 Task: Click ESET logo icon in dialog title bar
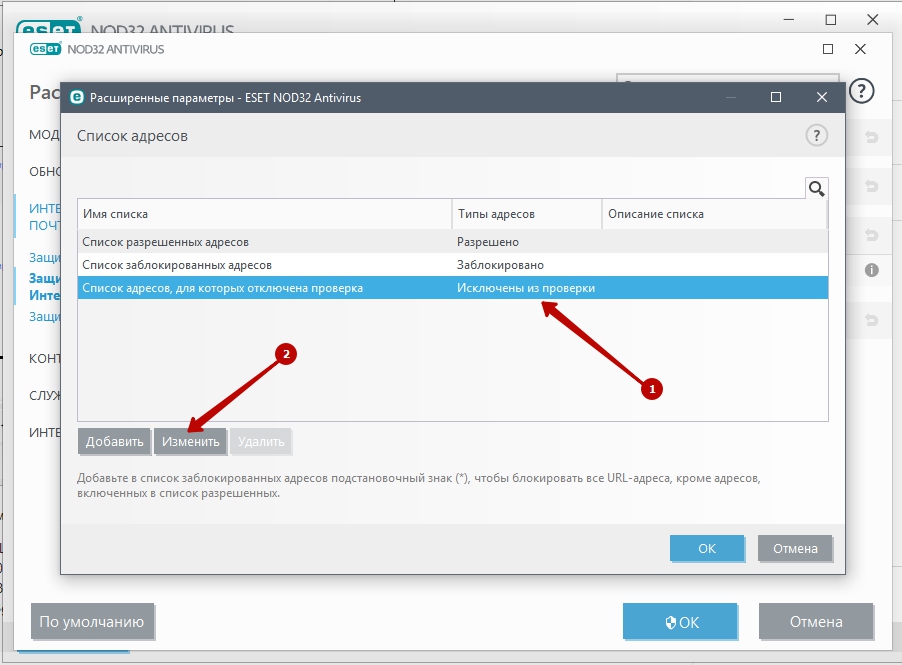[76, 98]
